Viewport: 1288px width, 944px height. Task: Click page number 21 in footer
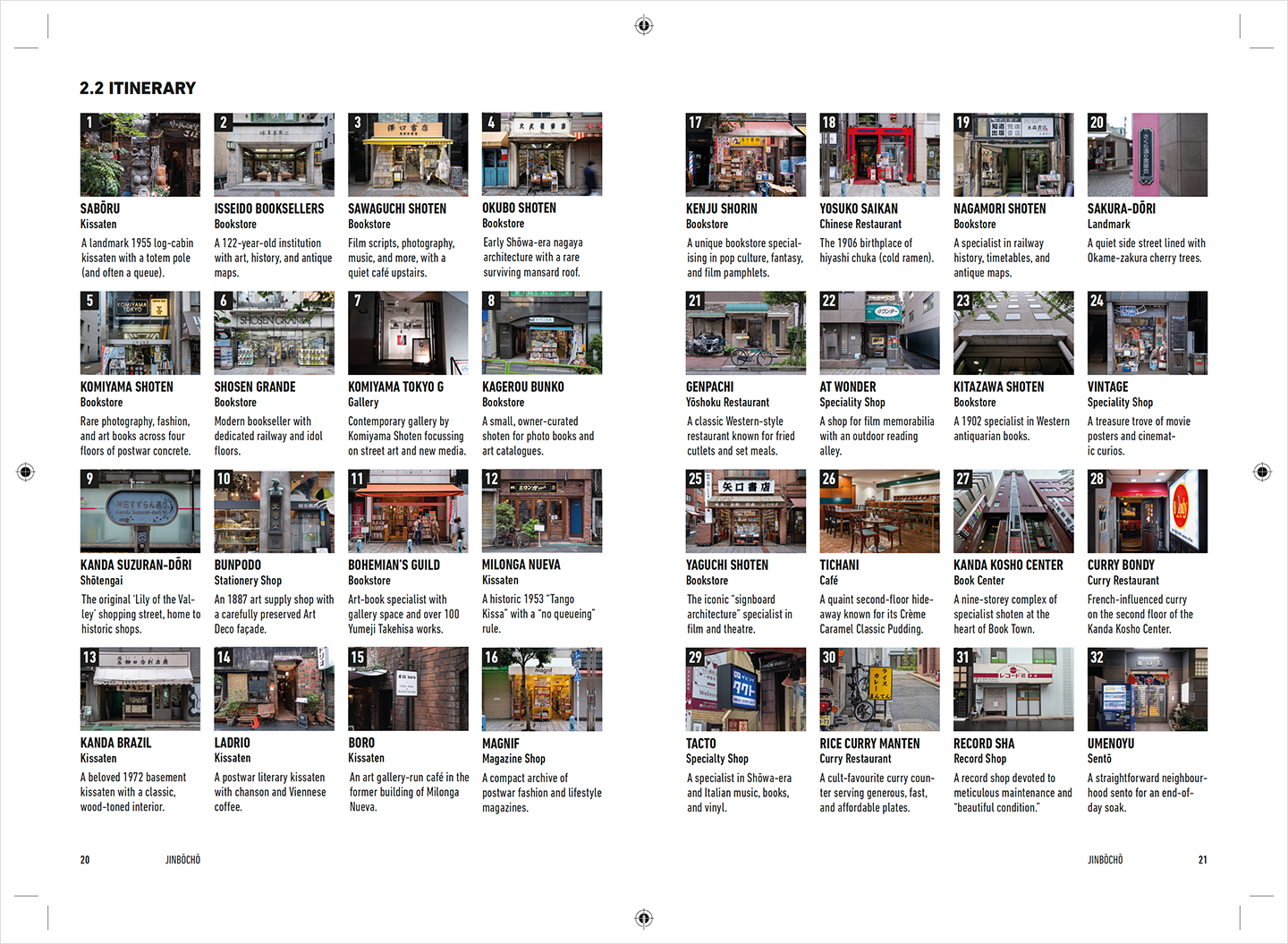(x=1202, y=860)
